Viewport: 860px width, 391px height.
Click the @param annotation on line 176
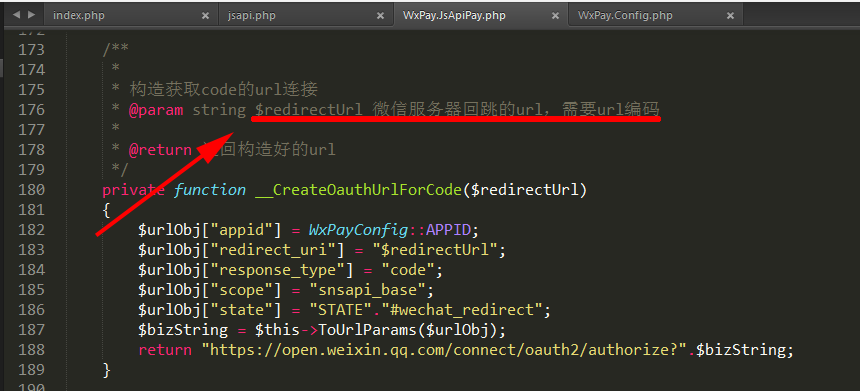[x=156, y=110]
